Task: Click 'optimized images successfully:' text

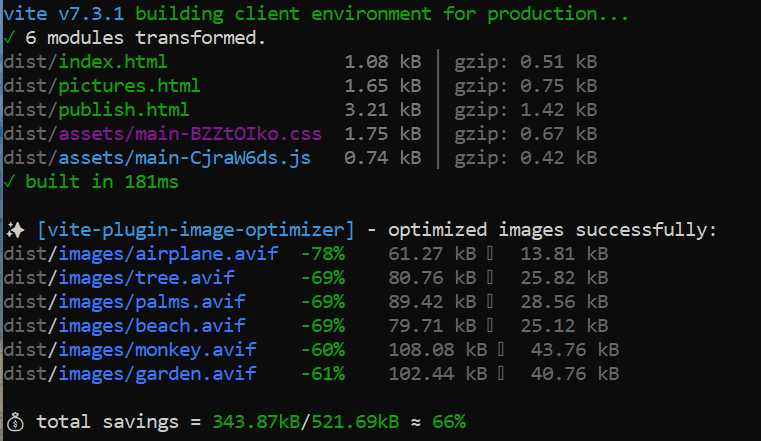Action: (552, 230)
